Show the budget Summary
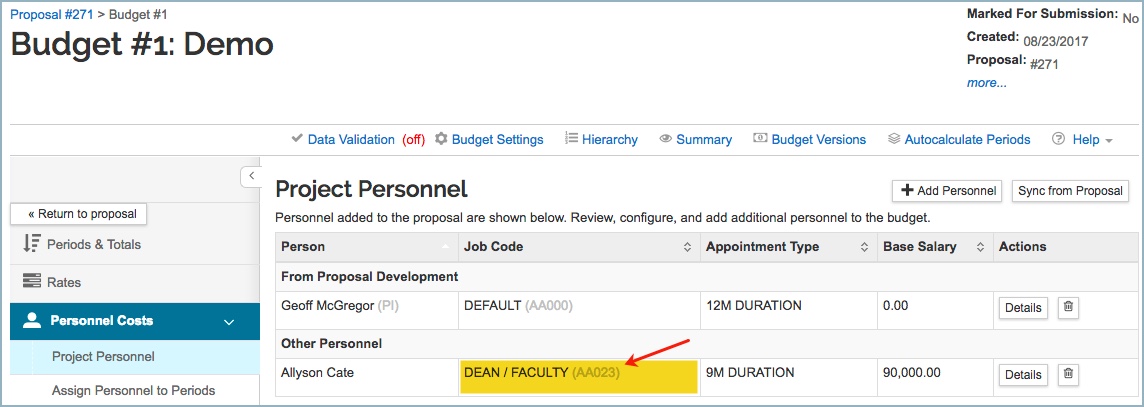1144x407 pixels. [695, 140]
